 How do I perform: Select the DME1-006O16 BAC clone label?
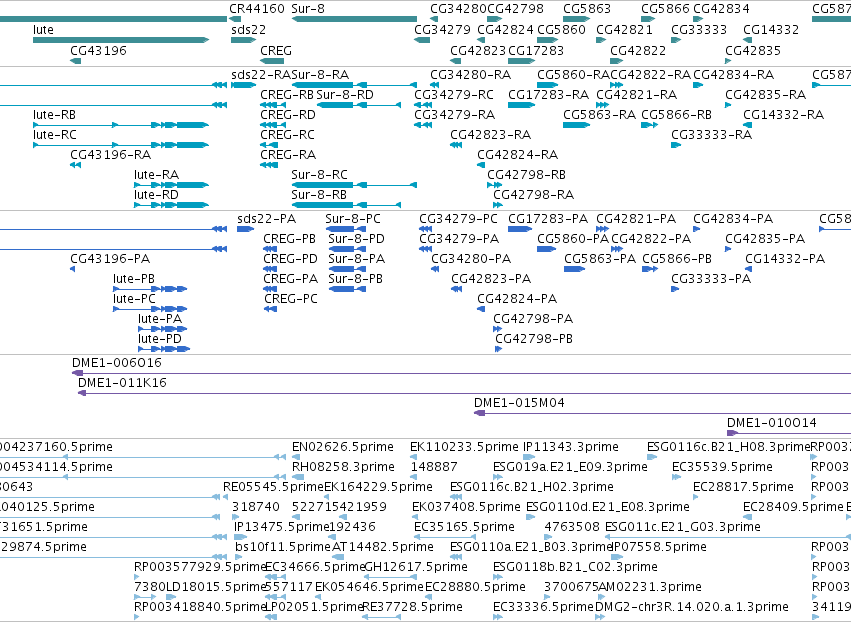point(117,363)
